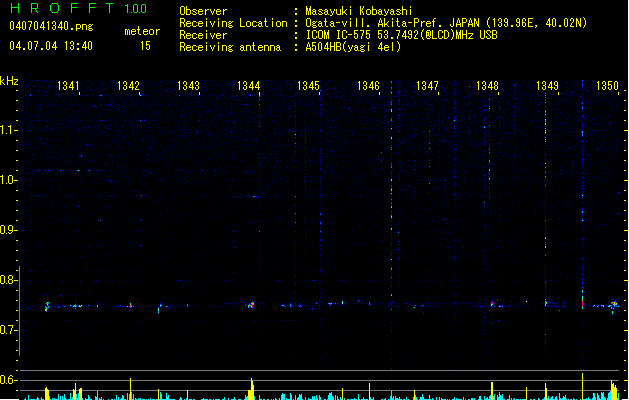629x400 pixels.
Task: Click the 1346 time marker
Action: [368, 85]
